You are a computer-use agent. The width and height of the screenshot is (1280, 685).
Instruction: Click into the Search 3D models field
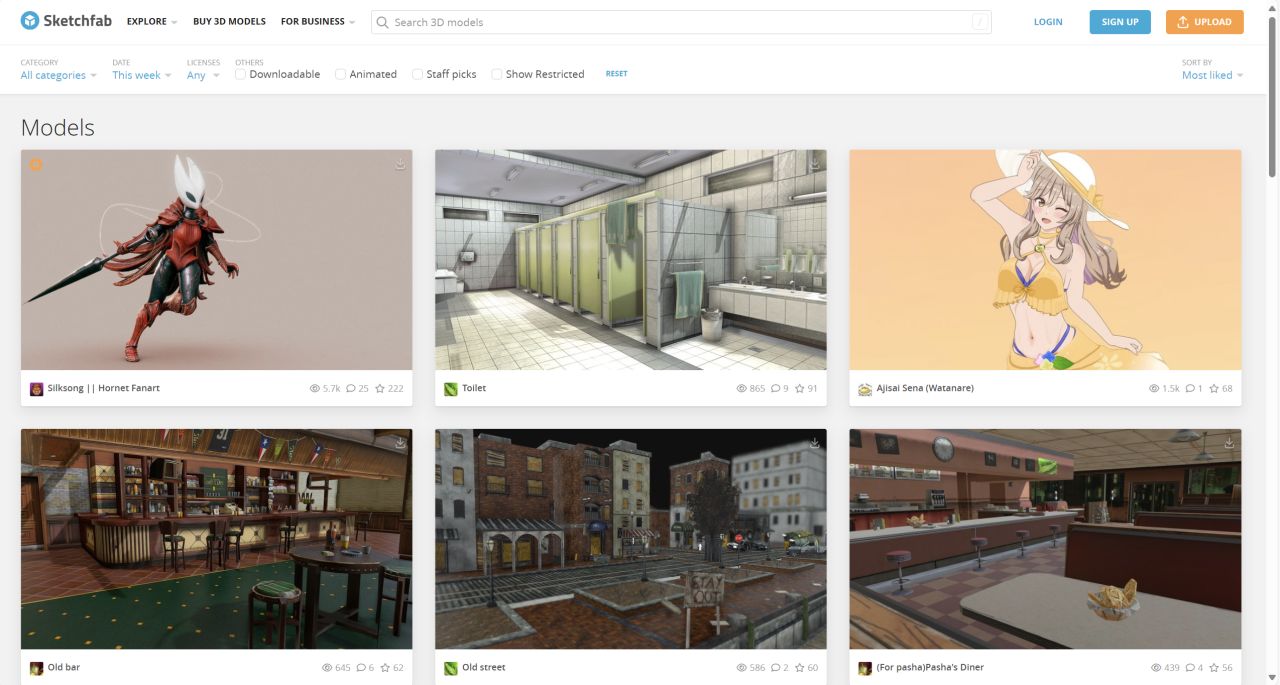pyautogui.click(x=680, y=22)
